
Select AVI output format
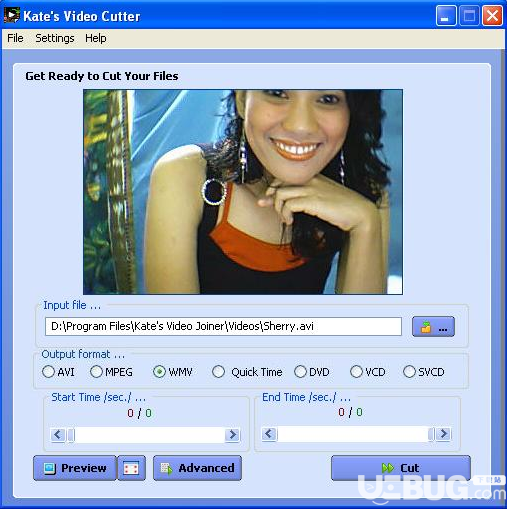click(58, 372)
